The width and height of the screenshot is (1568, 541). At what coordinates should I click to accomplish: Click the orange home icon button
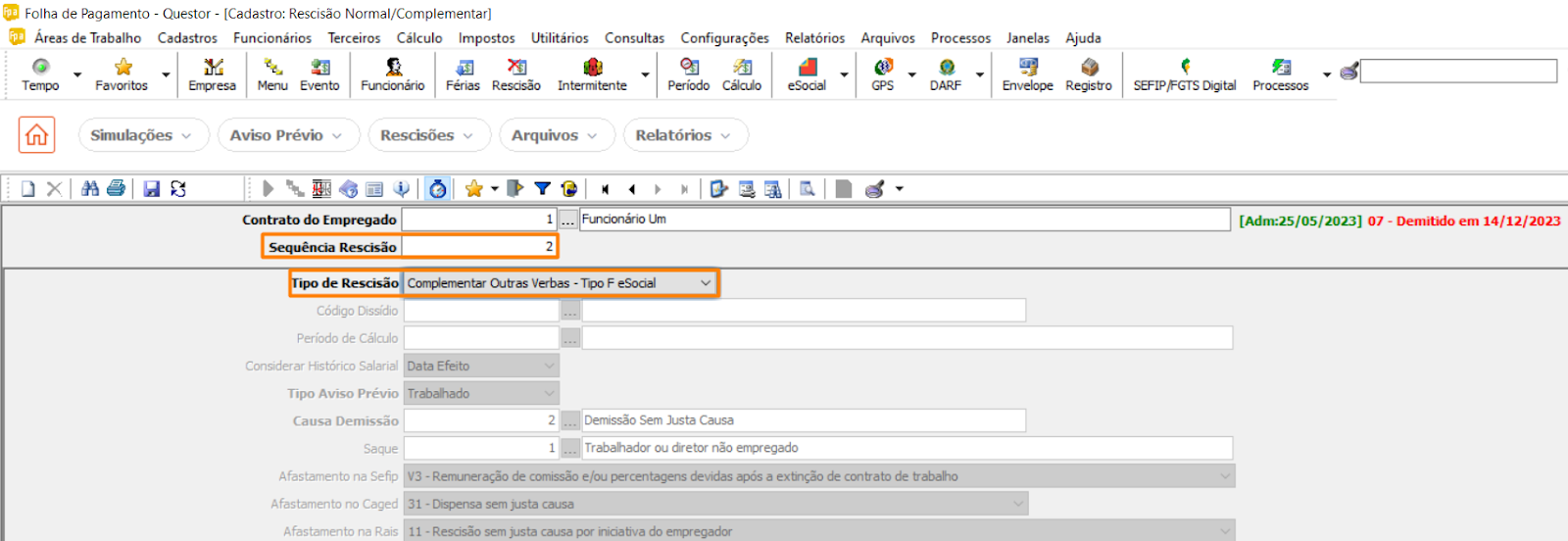(37, 135)
